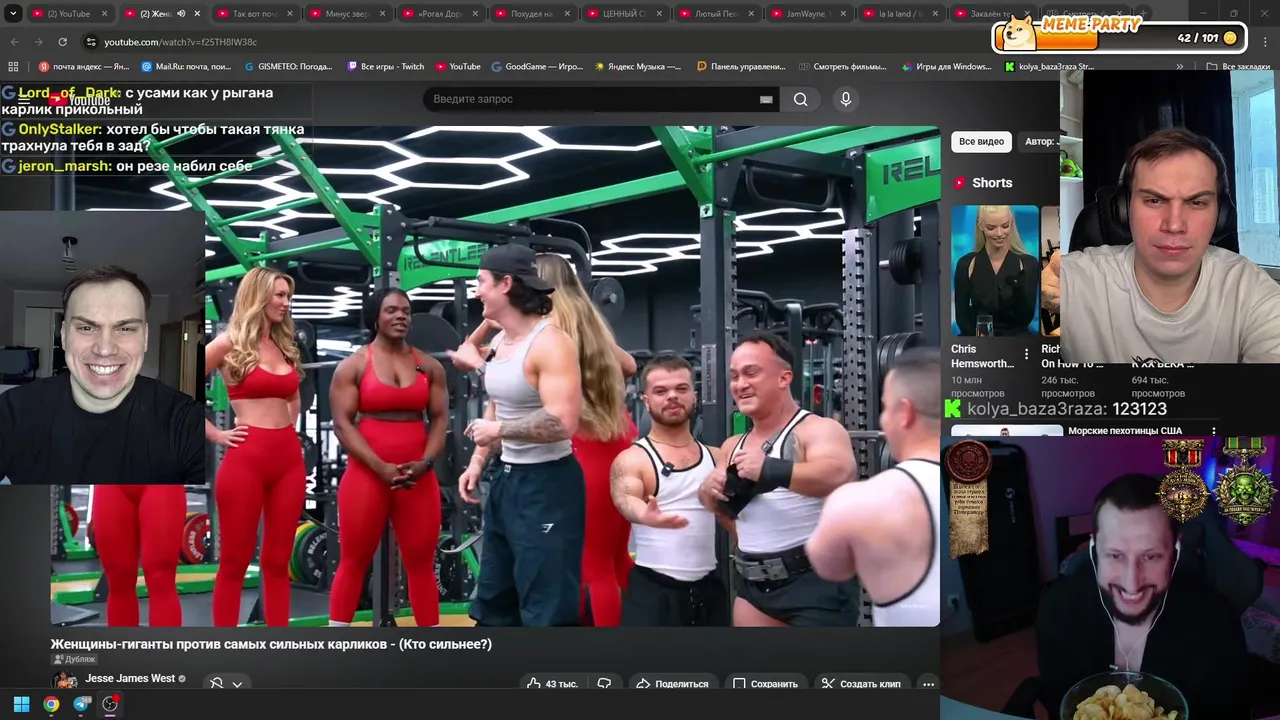Click the browser back arrow
1280x720 pixels.
coord(14,42)
